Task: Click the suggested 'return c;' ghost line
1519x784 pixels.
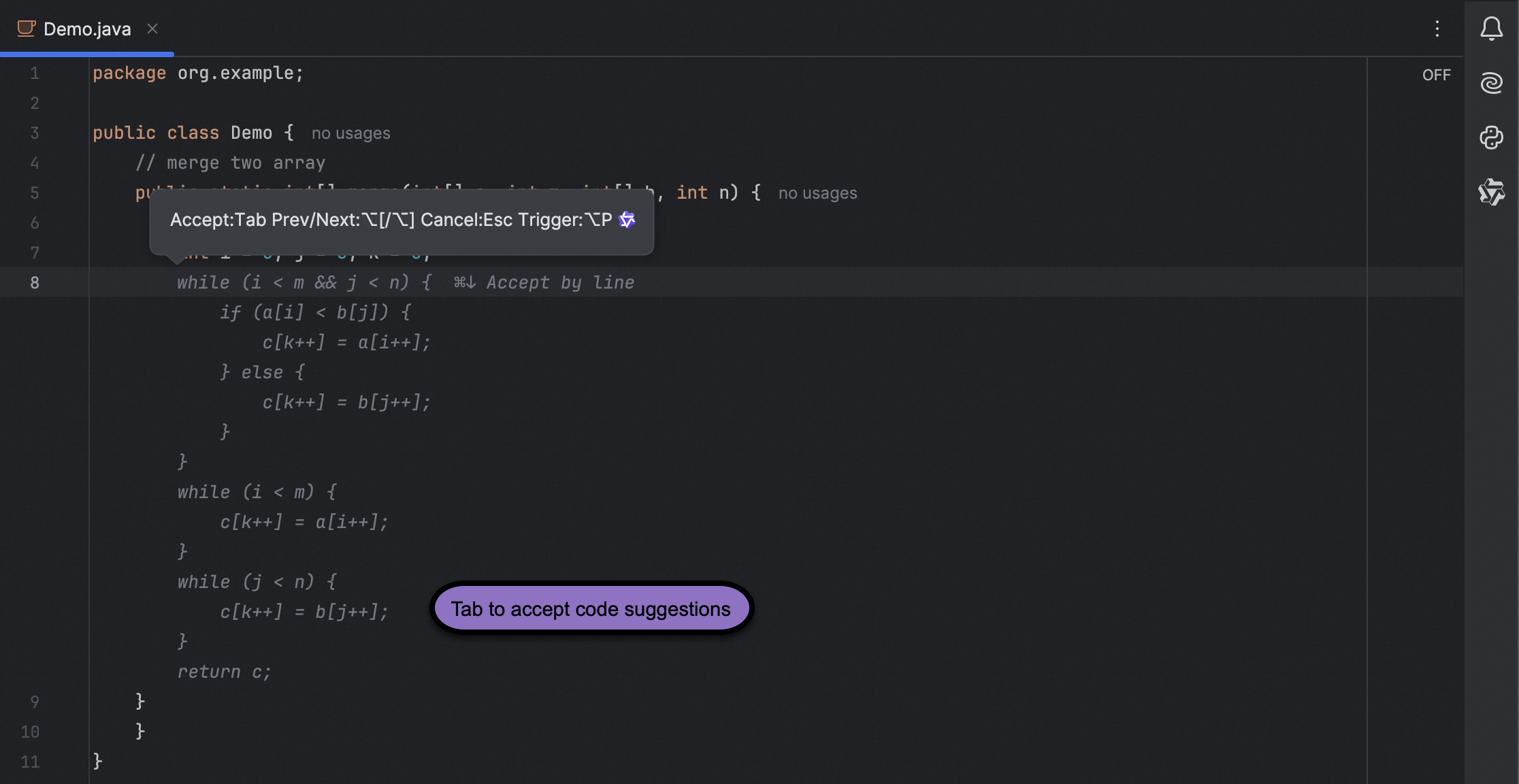Action: tap(224, 672)
